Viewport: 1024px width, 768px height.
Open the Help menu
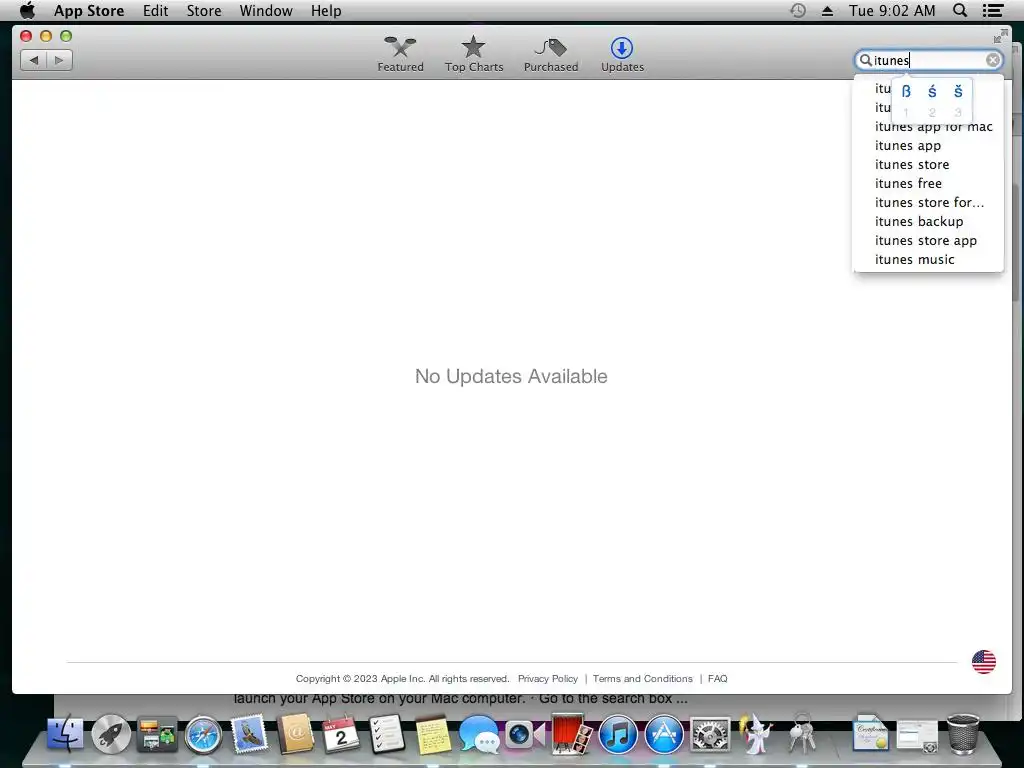pyautogui.click(x=326, y=10)
